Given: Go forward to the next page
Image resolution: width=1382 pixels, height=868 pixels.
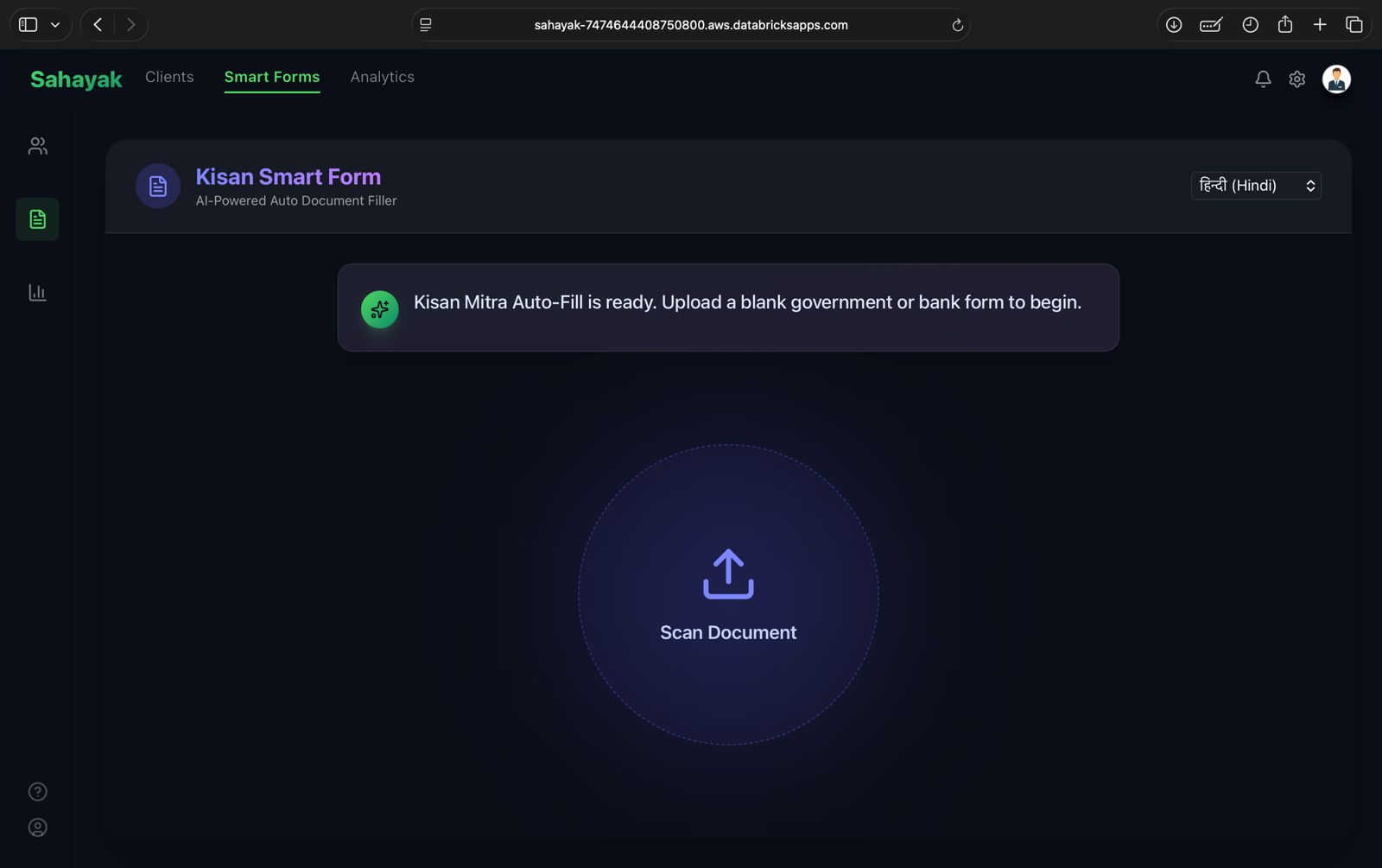Looking at the screenshot, I should (130, 25).
